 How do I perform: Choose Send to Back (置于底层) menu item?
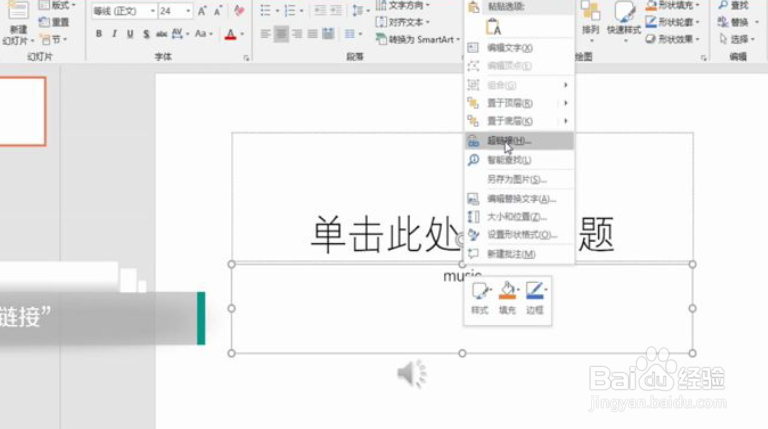(x=519, y=121)
